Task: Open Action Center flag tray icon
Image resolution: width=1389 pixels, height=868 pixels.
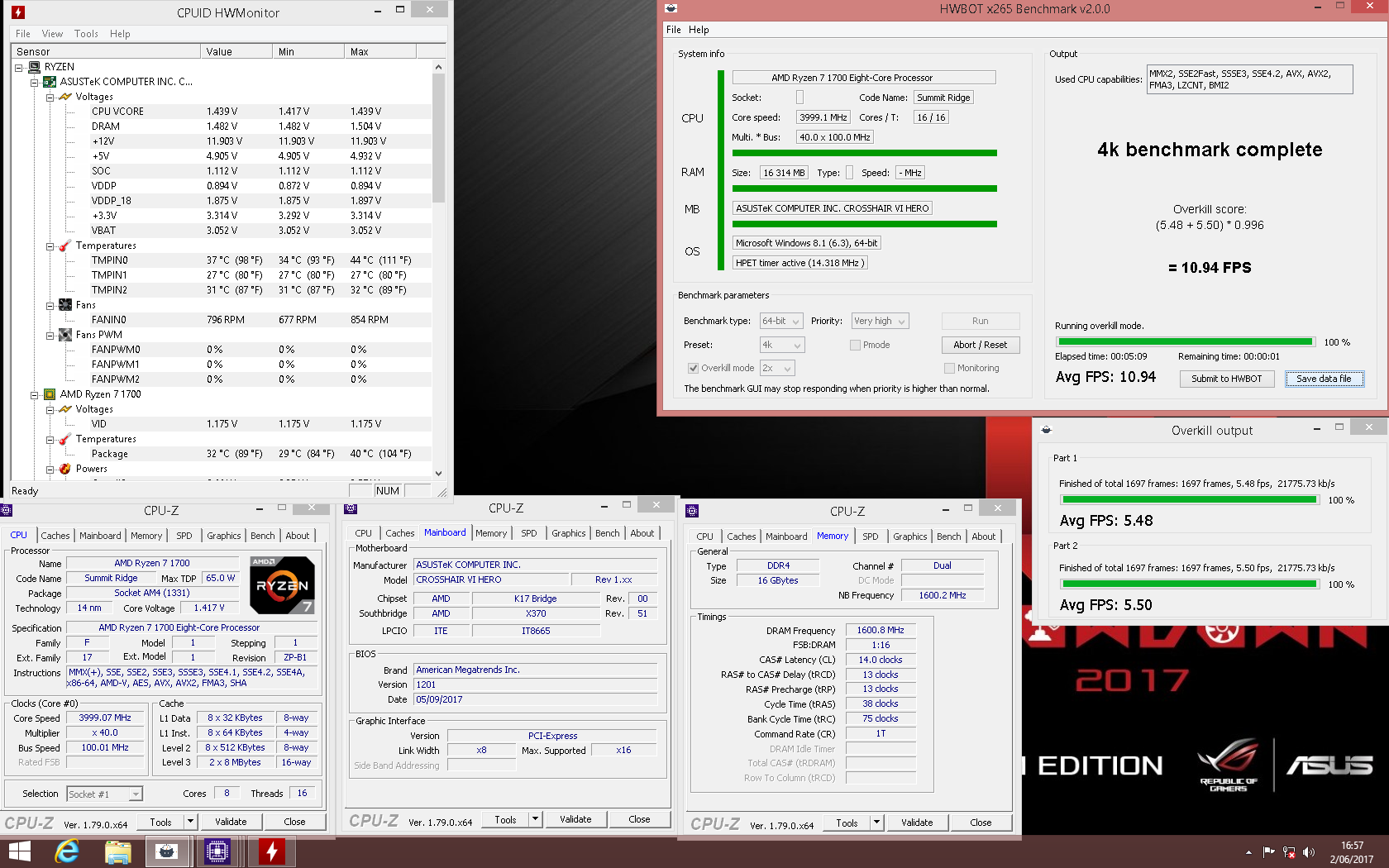Action: coord(1268,852)
